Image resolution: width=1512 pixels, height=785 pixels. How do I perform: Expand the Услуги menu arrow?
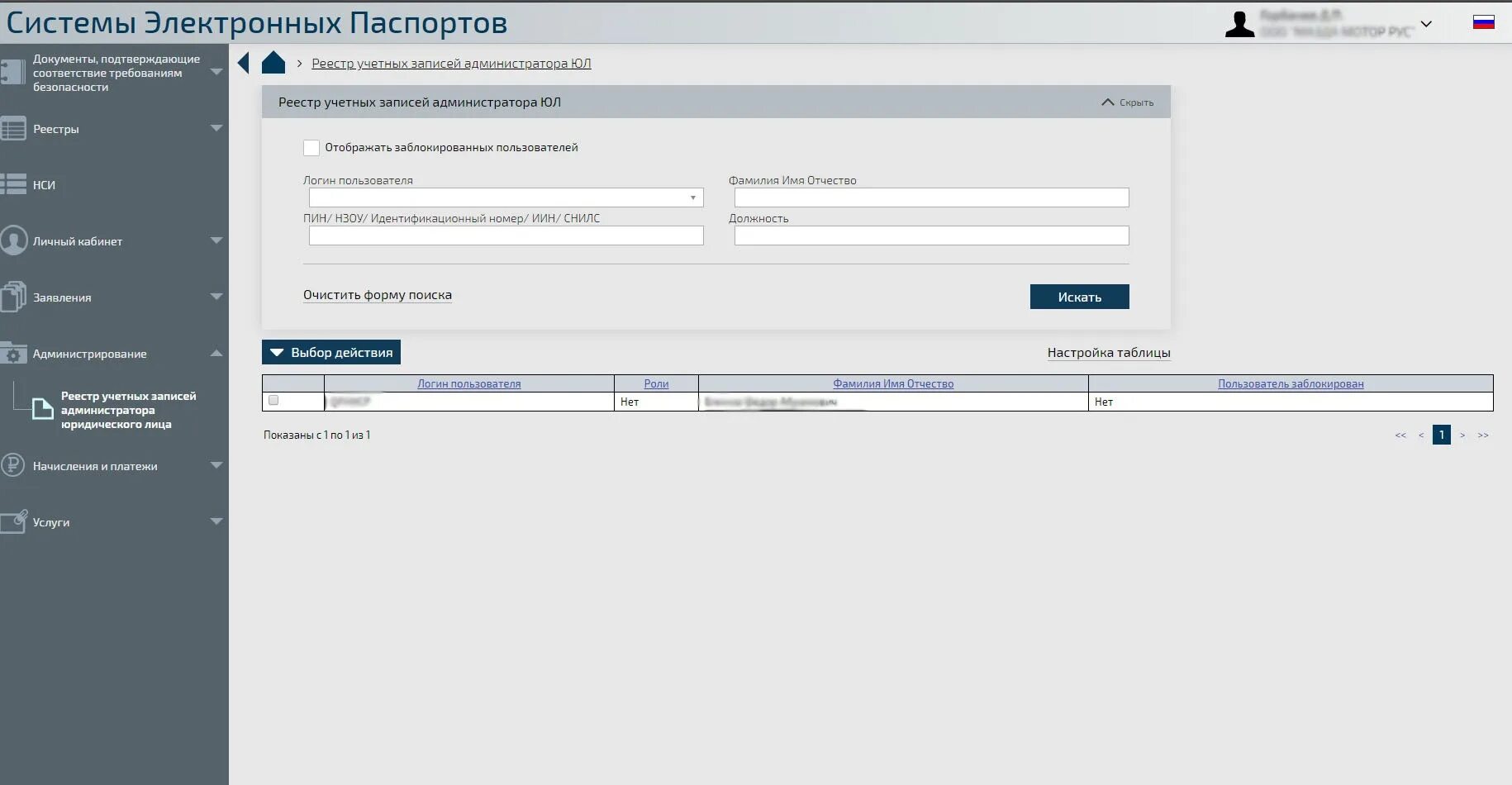(216, 521)
